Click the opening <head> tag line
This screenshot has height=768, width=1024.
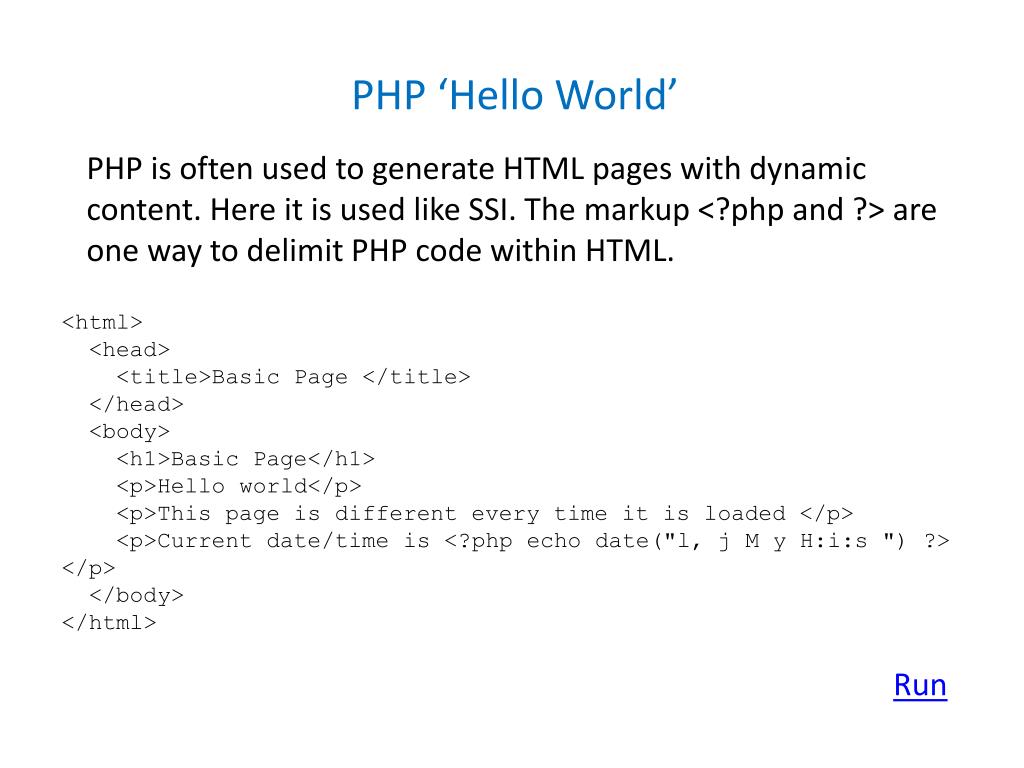click(129, 350)
